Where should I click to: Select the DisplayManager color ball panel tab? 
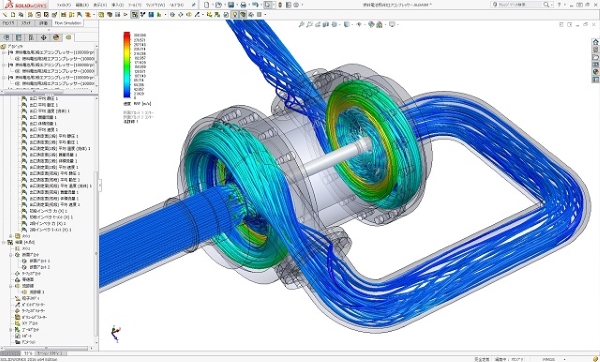[56, 37]
